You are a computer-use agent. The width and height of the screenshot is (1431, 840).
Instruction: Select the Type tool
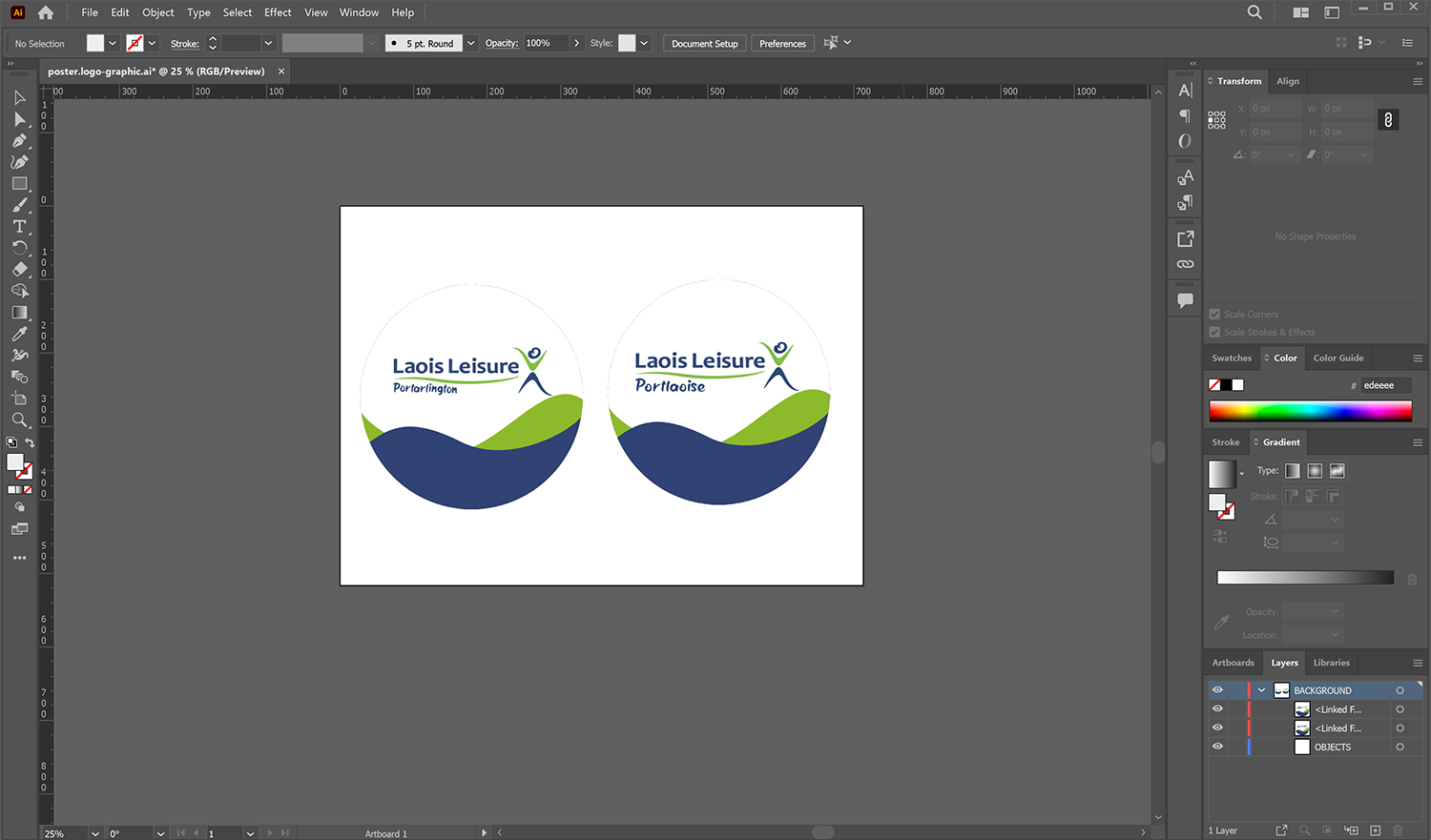(19, 226)
